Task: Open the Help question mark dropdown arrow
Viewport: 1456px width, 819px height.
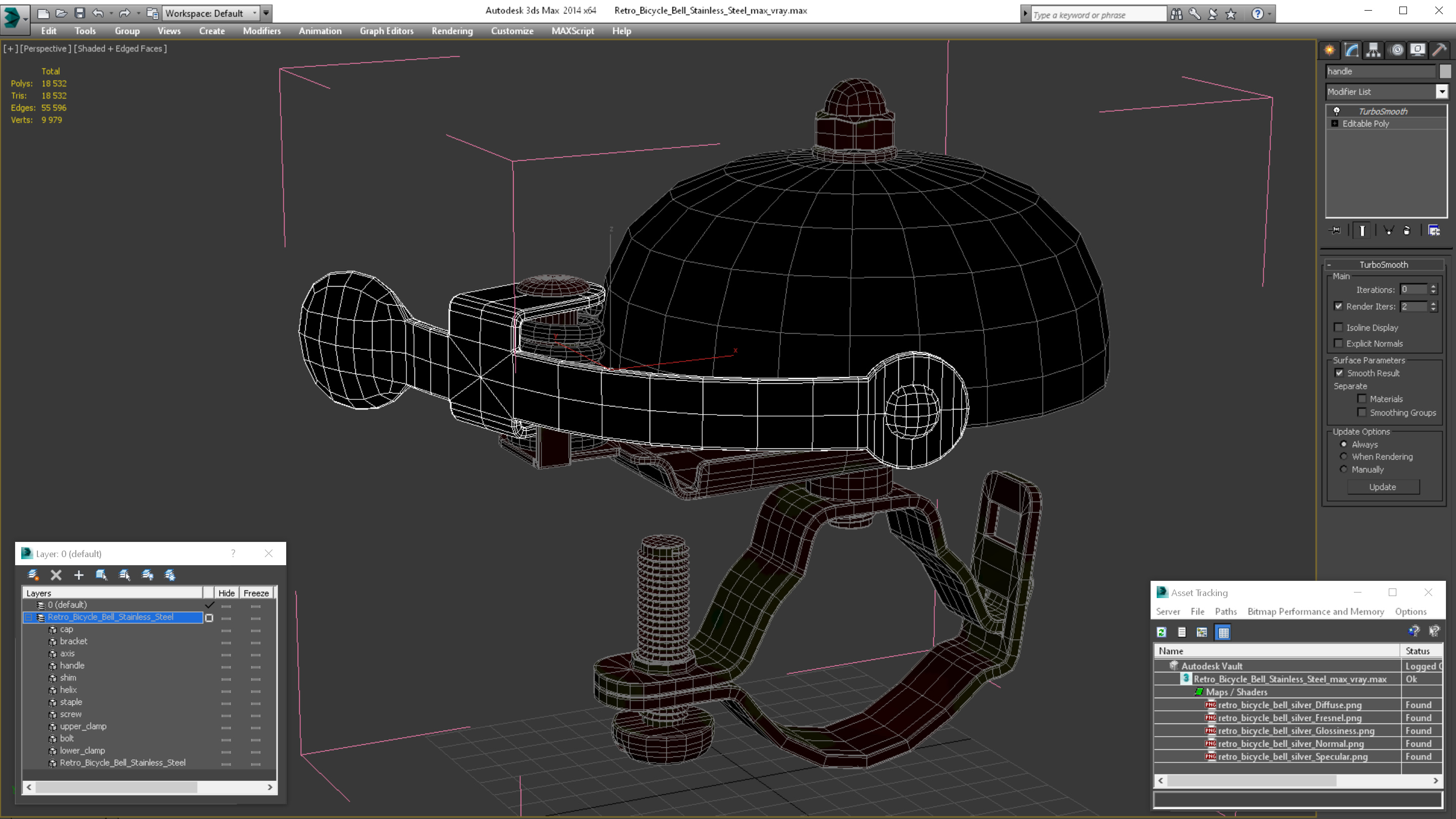Action: (1269, 14)
